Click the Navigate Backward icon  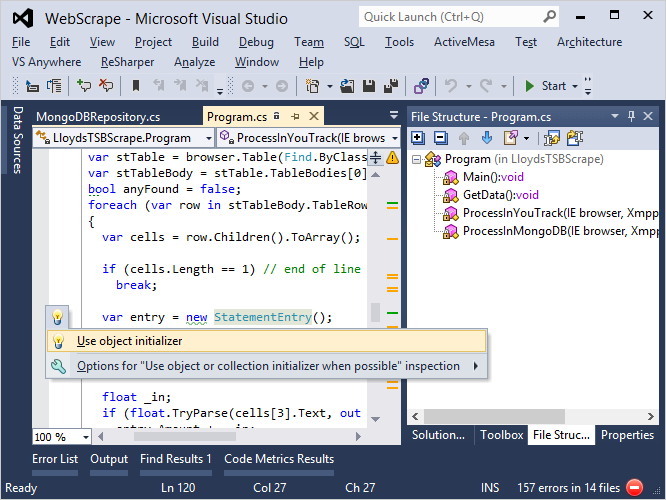pos(248,86)
